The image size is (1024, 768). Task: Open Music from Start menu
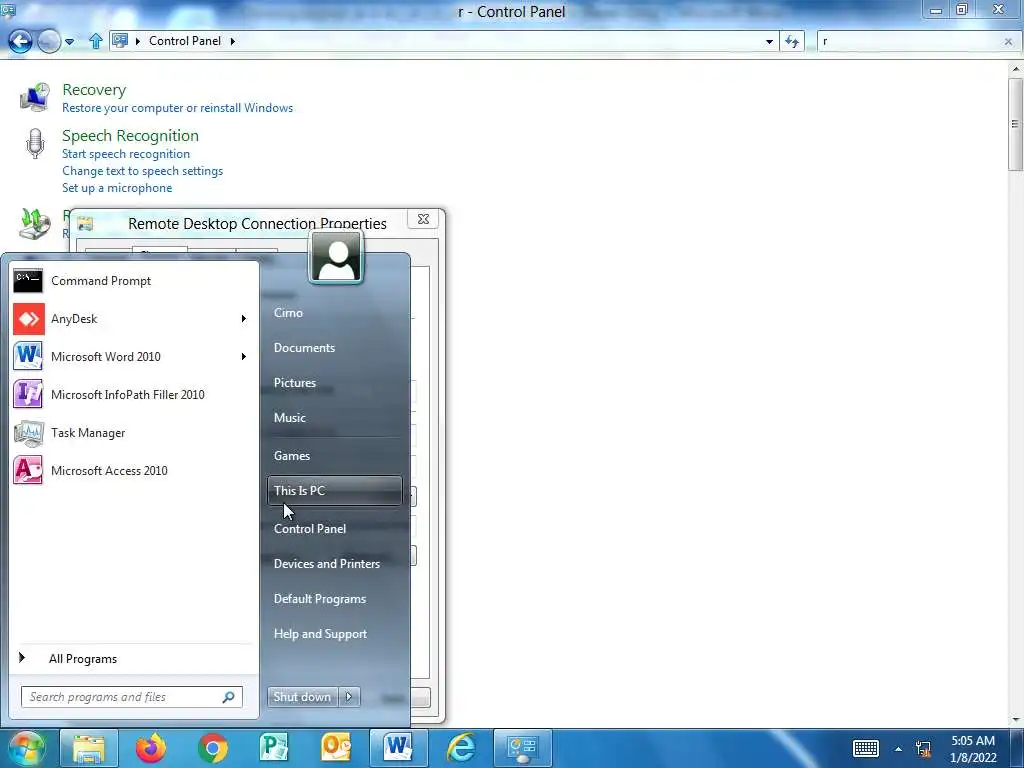click(x=289, y=418)
